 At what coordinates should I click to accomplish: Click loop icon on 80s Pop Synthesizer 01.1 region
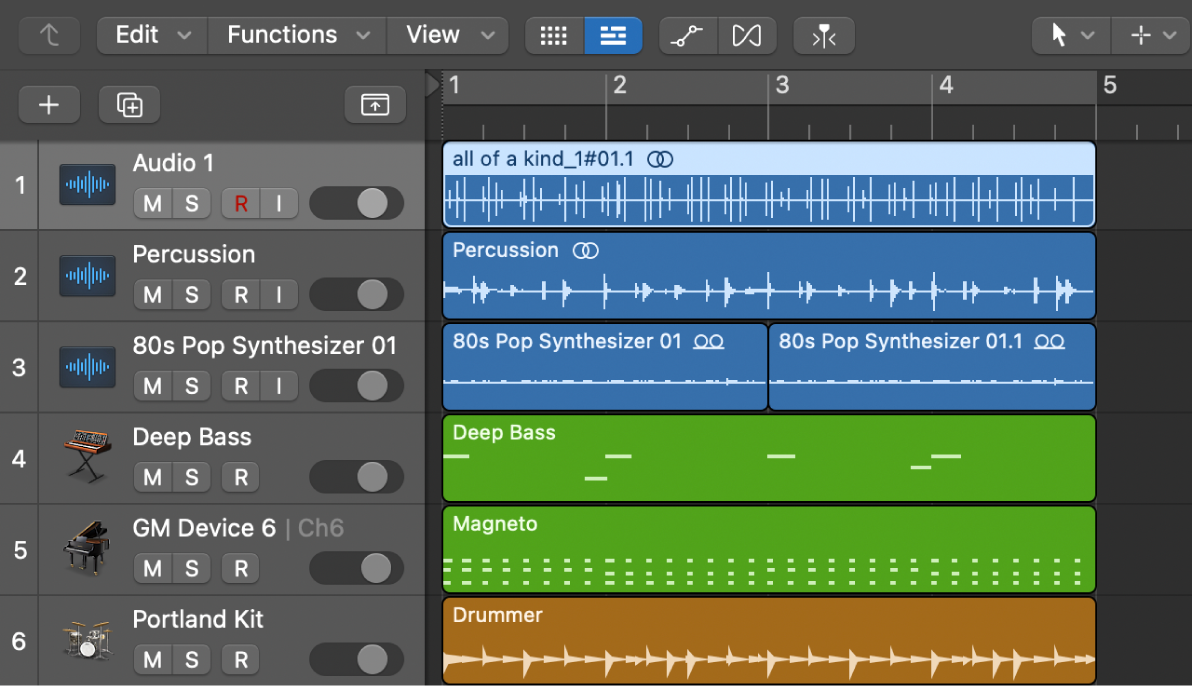point(1049,342)
